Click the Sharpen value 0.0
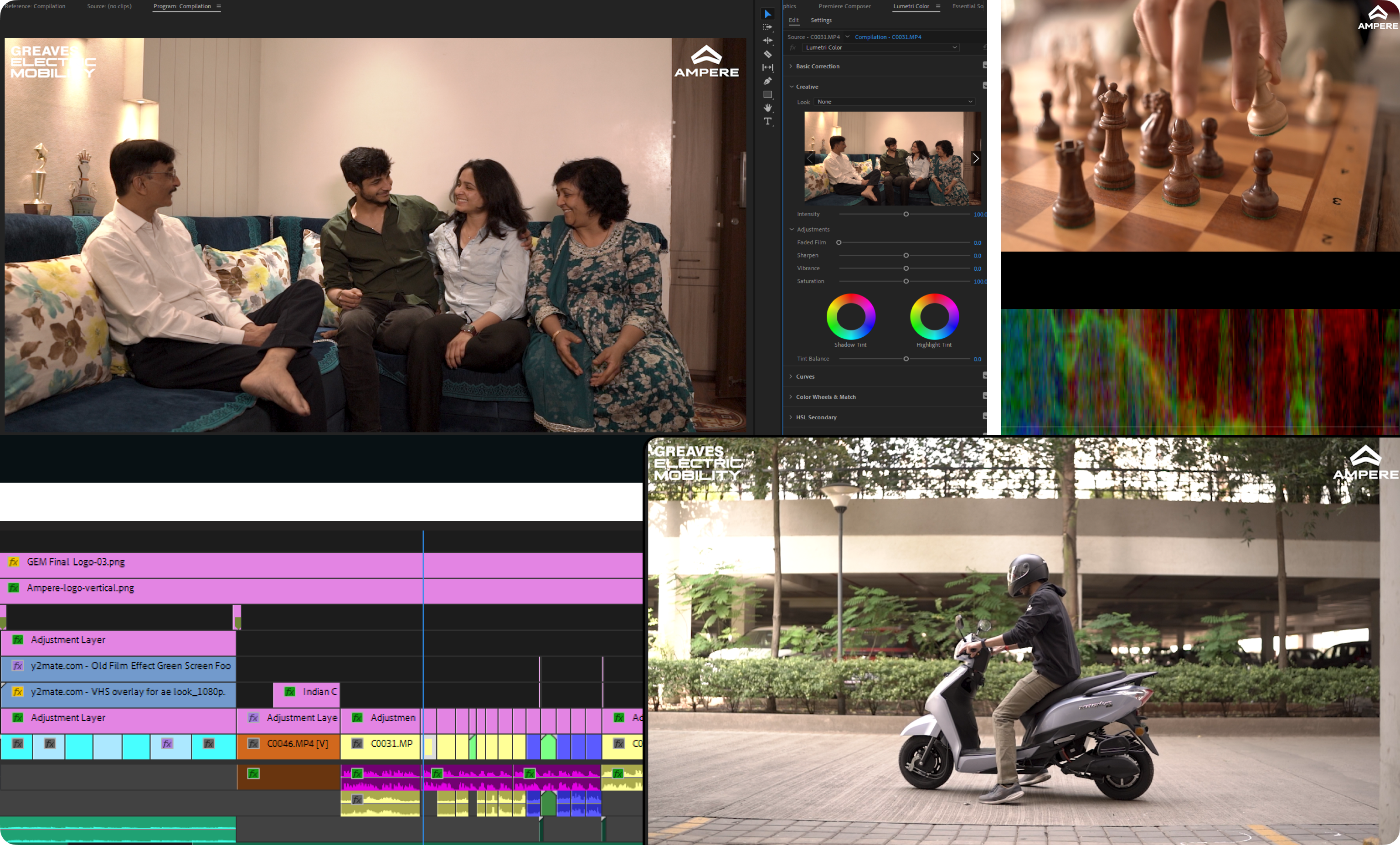Screen dimensions: 1400x845 977,256
